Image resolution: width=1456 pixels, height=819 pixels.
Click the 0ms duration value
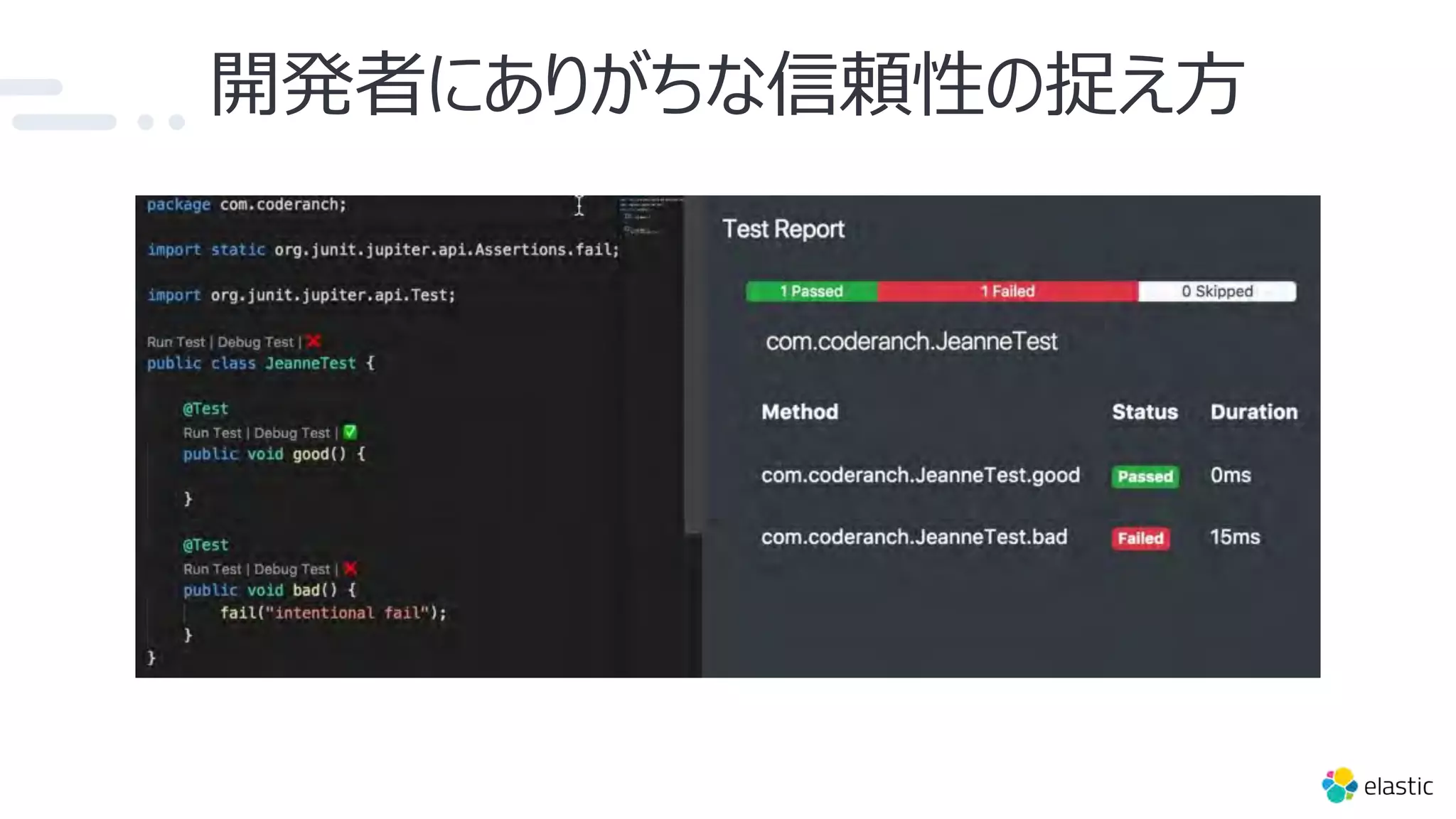(x=1231, y=476)
